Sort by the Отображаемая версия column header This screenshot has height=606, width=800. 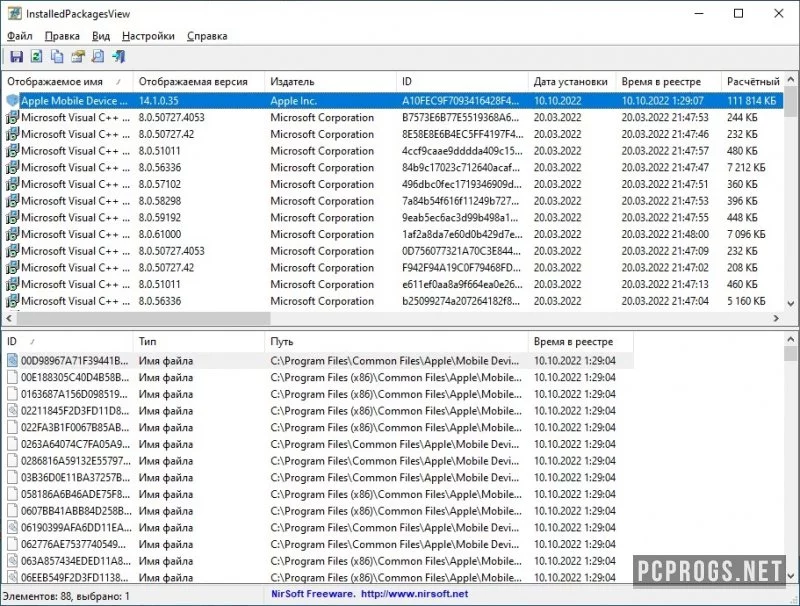point(199,82)
